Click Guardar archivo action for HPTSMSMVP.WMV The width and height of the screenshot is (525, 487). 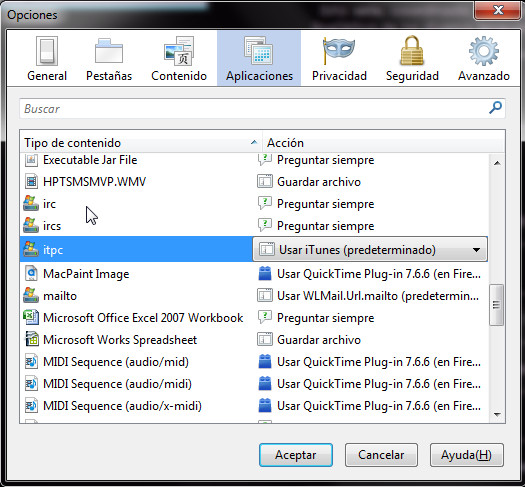pos(319,182)
